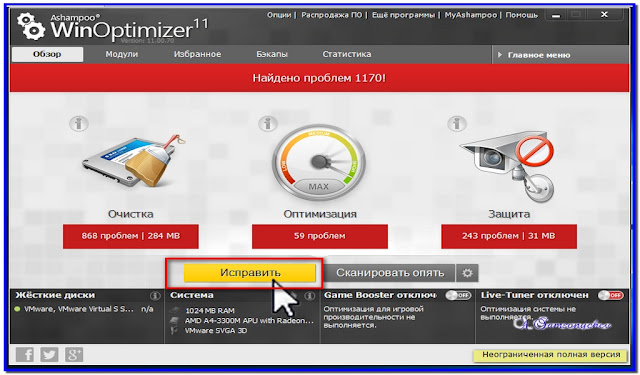Switch to the Модули tab

[x=122, y=54]
